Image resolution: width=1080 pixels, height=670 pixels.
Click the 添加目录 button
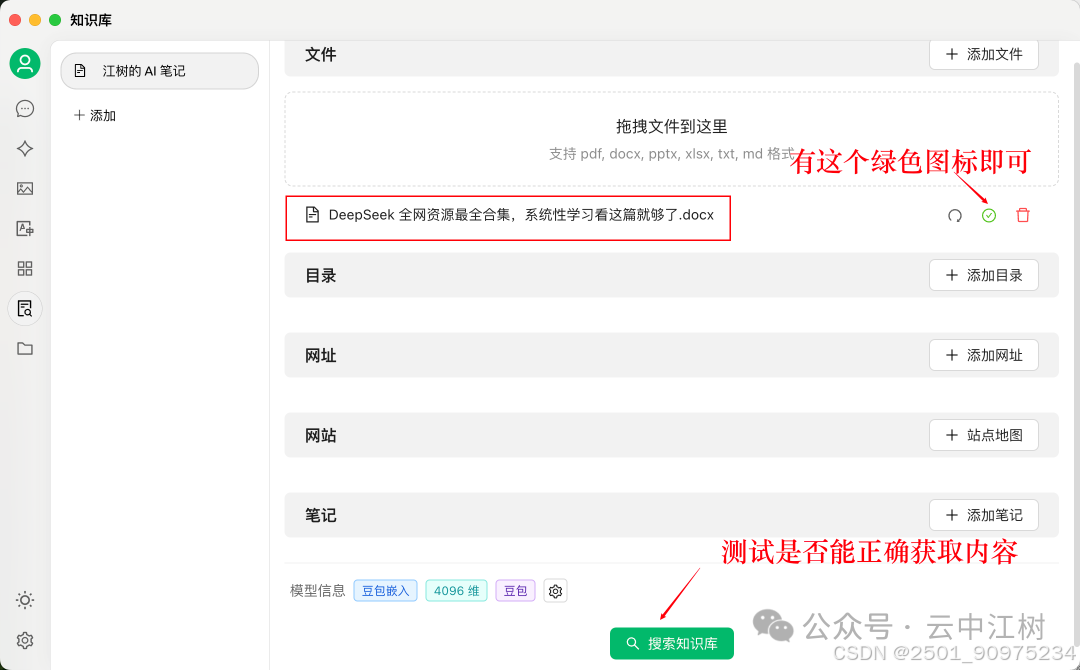point(984,275)
